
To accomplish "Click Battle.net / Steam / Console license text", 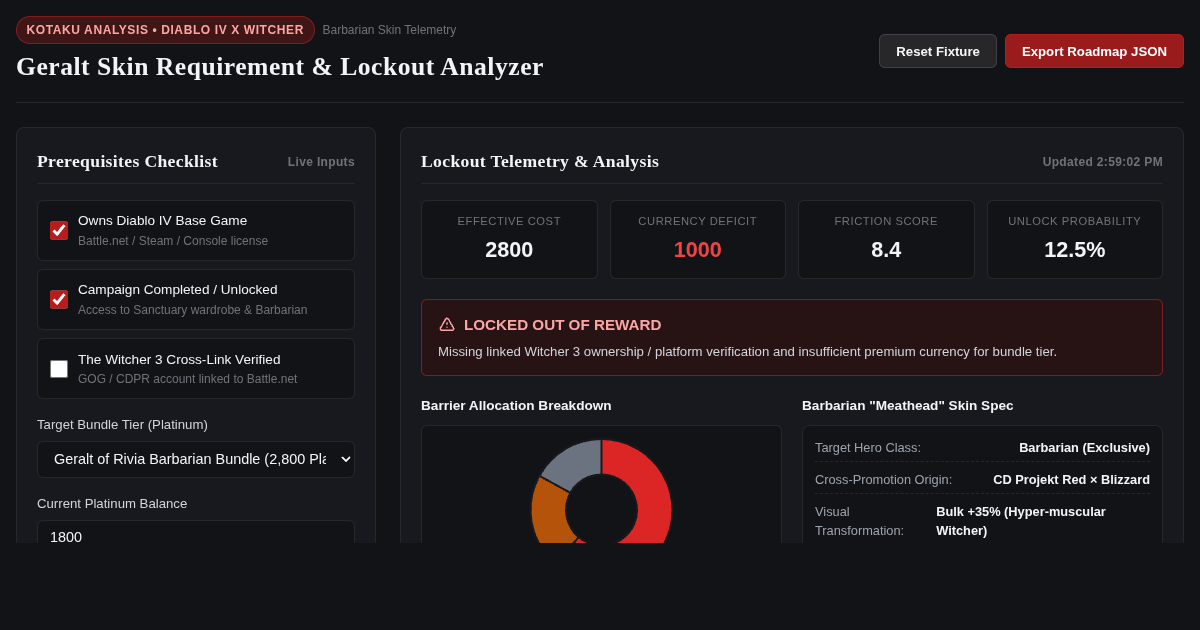I will (173, 241).
